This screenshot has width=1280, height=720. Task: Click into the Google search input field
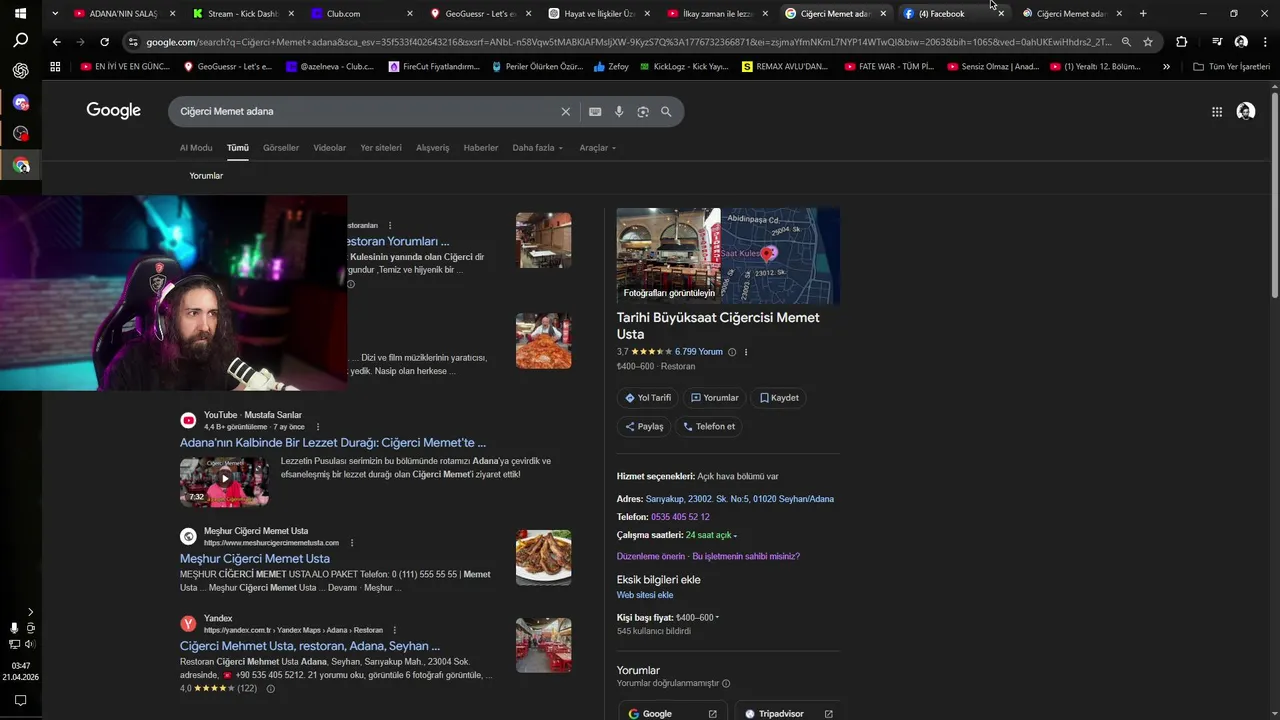coord(365,112)
